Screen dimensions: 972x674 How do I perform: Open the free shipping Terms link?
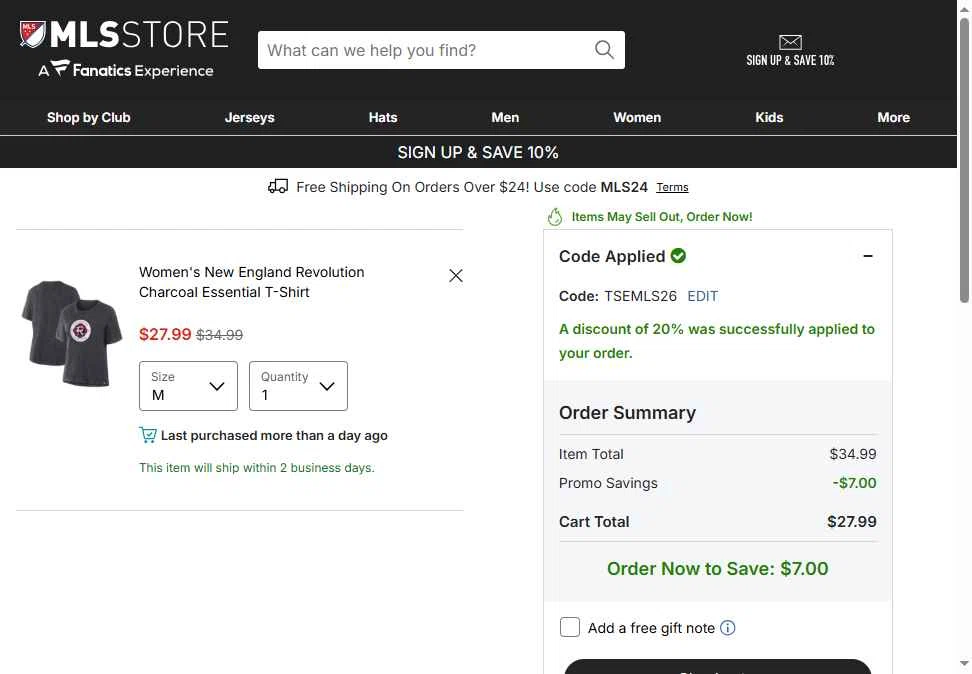tap(672, 187)
